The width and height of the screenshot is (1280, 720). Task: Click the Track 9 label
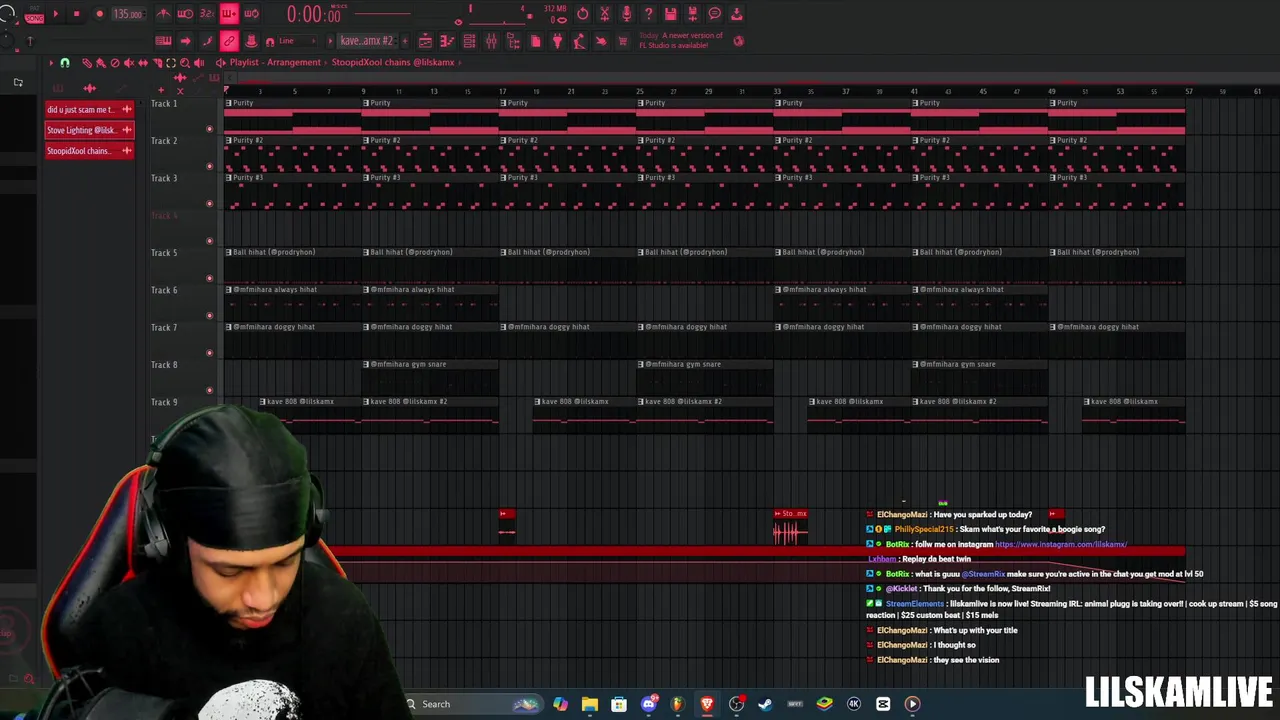pyautogui.click(x=164, y=402)
